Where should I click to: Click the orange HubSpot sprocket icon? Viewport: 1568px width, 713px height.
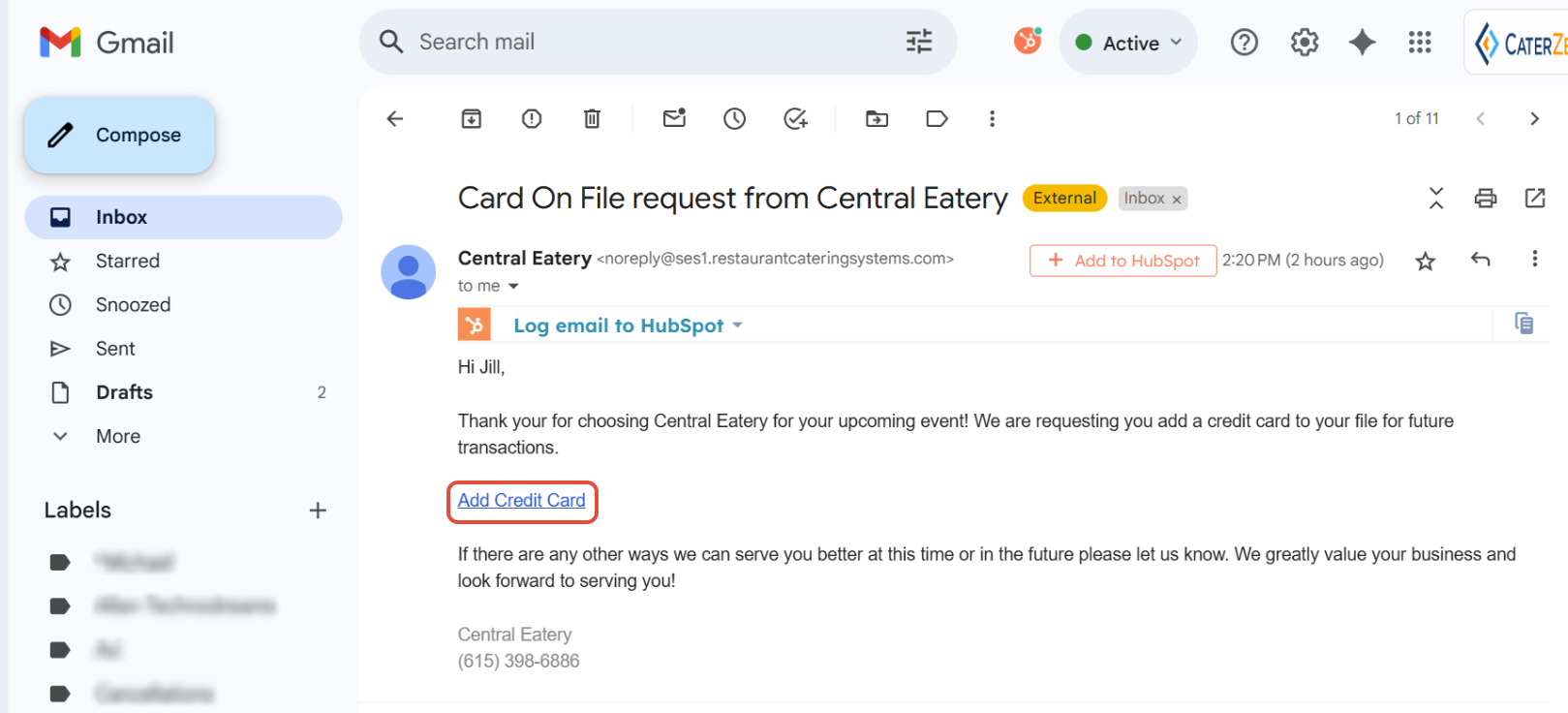475,325
